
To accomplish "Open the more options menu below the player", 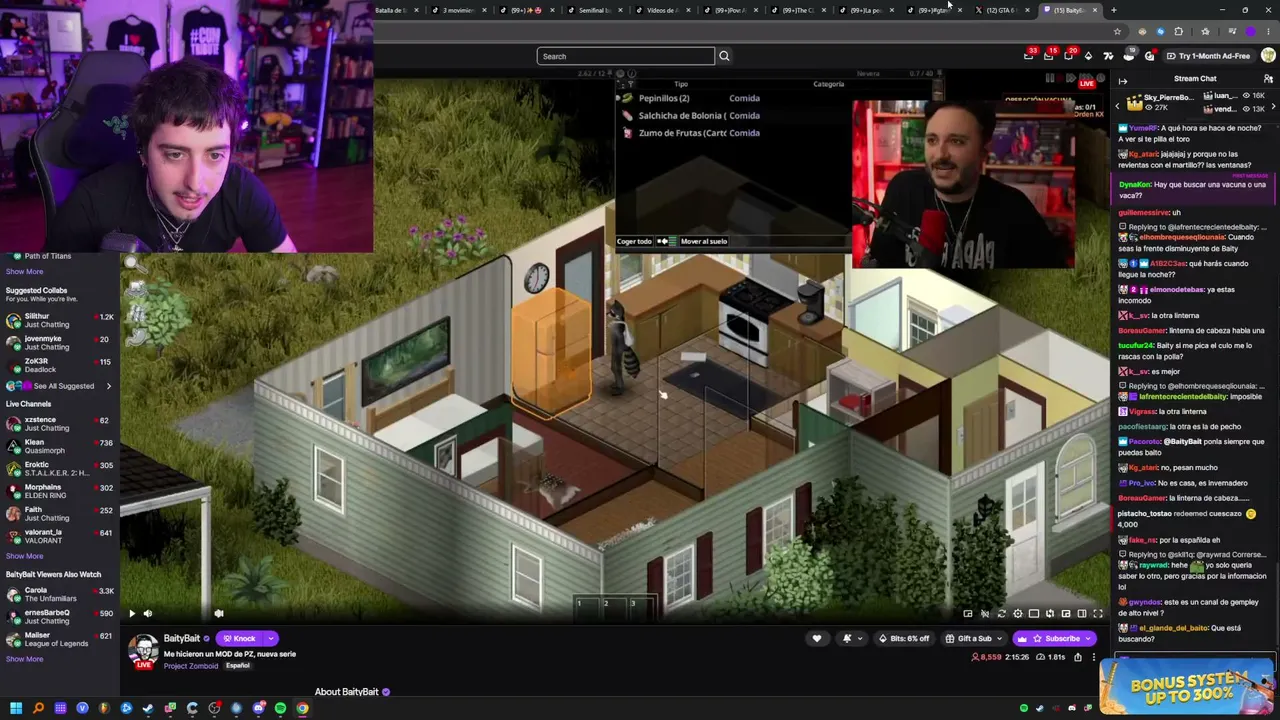I will click(1094, 658).
